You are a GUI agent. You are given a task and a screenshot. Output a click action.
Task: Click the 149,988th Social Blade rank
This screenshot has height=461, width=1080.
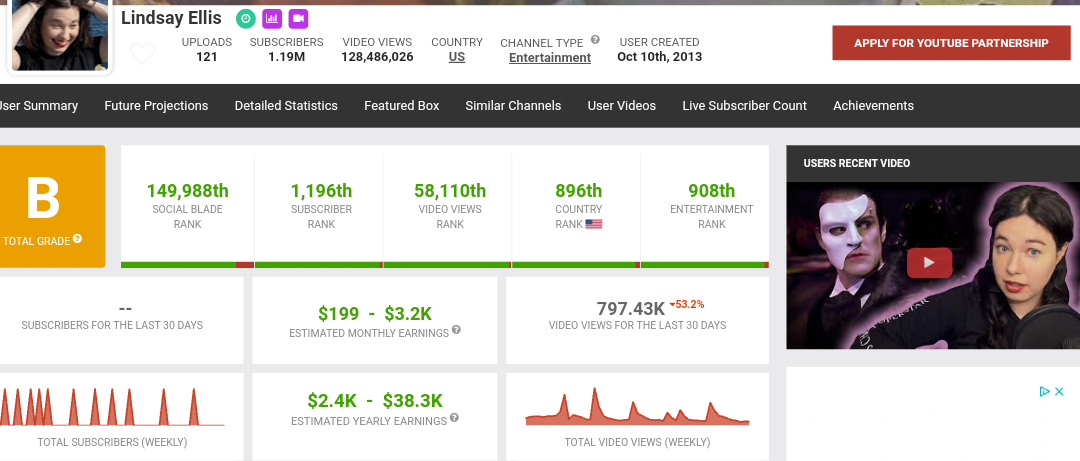pyautogui.click(x=187, y=190)
